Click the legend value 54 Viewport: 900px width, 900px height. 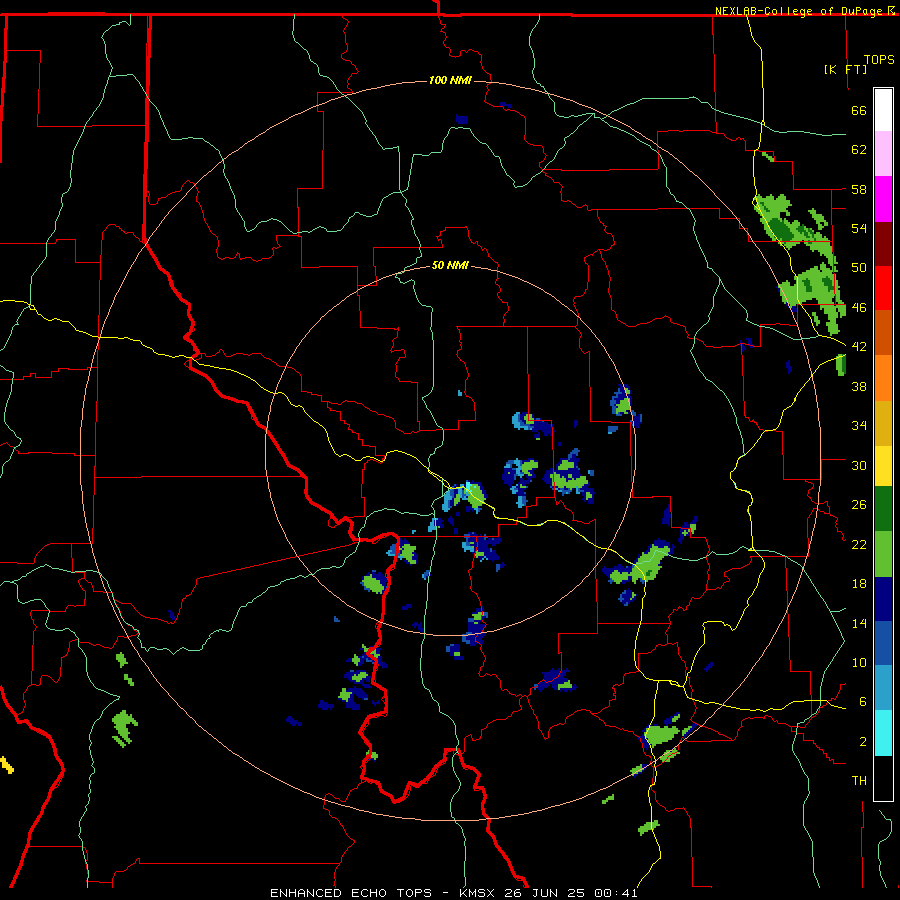point(859,228)
